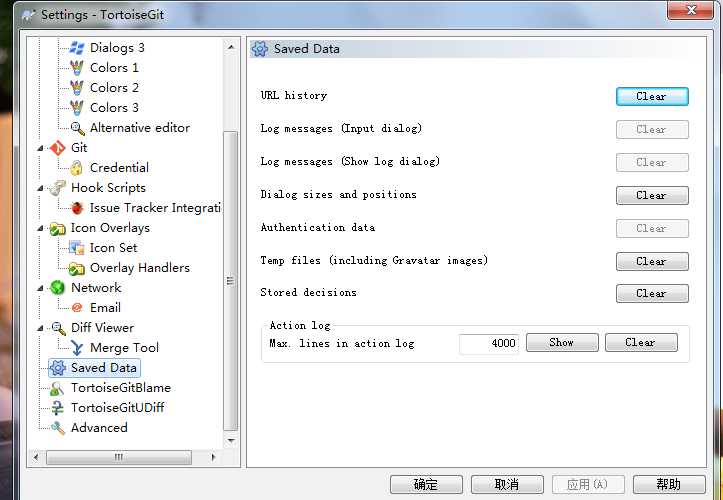Click the Alternative editor magnifier icon
The image size is (723, 500).
(x=77, y=128)
